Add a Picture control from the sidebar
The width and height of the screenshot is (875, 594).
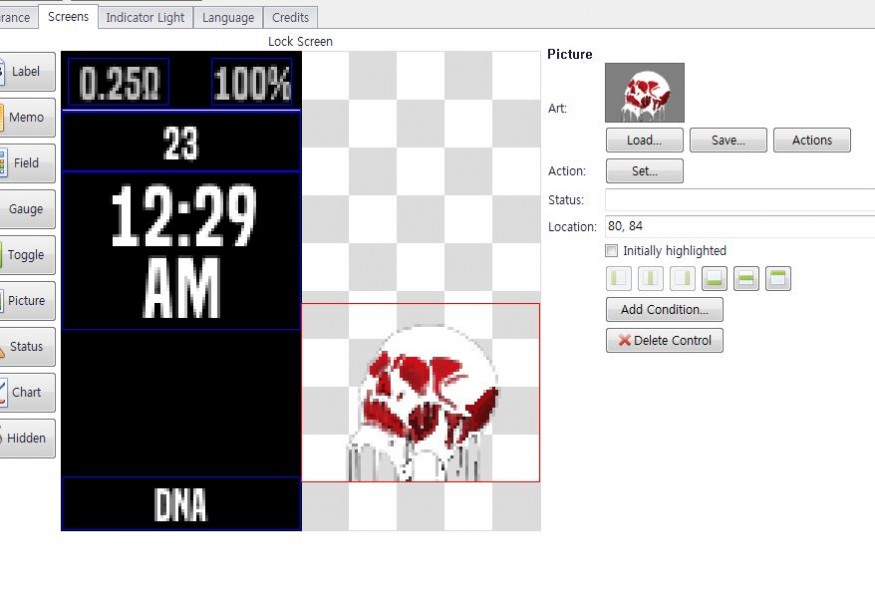(27, 300)
